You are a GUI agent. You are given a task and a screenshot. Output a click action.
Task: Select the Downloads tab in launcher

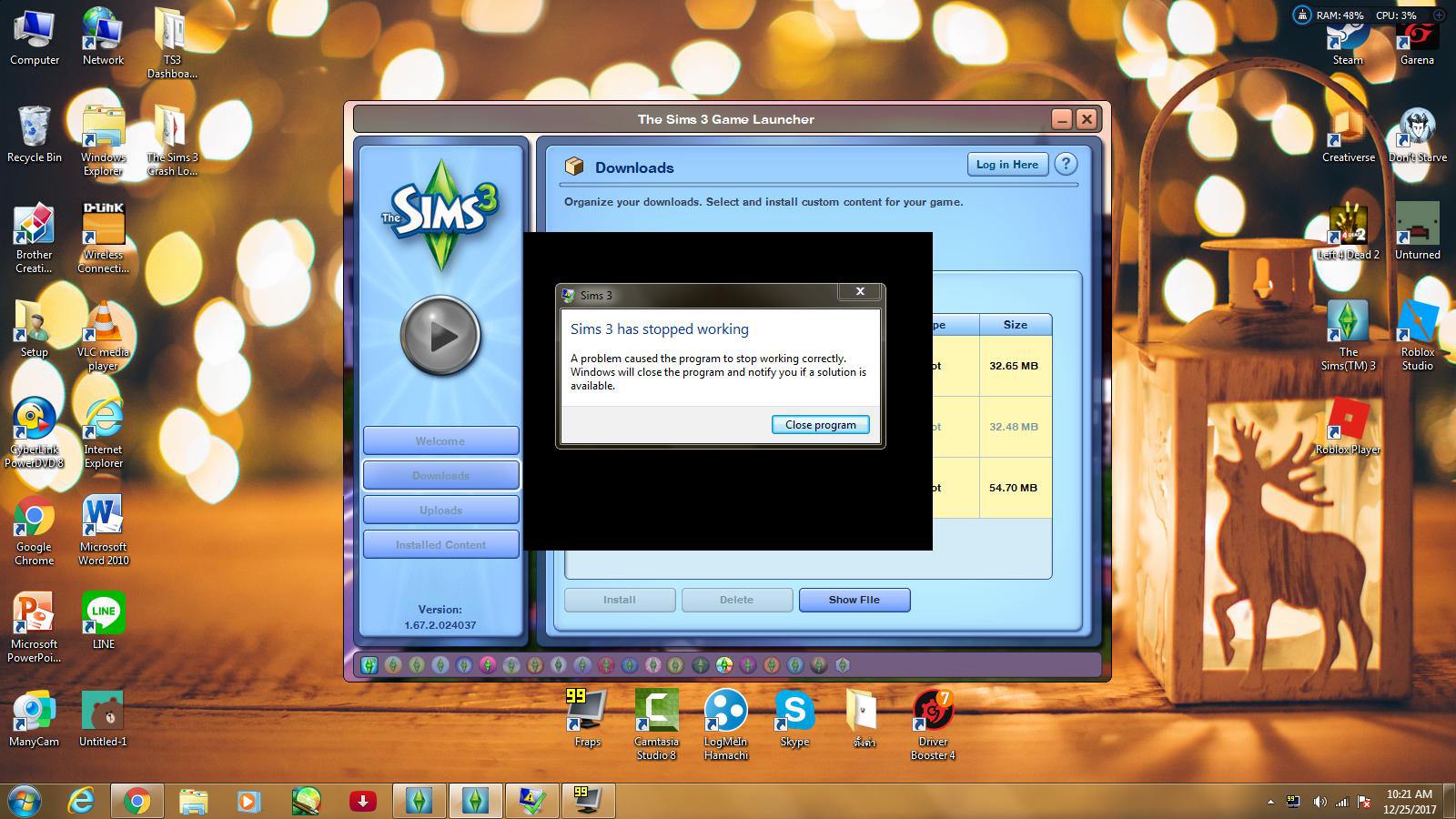(x=440, y=476)
